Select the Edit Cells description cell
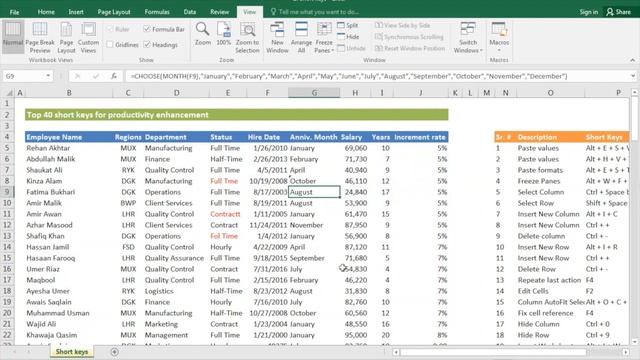This screenshot has width=640, height=360. pos(550,291)
